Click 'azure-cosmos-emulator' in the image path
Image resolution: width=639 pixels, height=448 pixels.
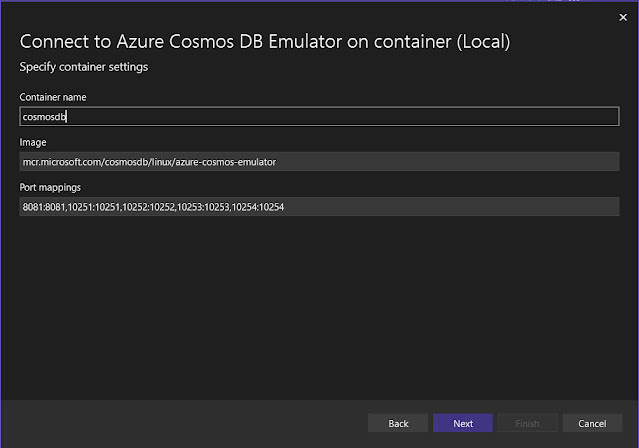pyautogui.click(x=226, y=161)
